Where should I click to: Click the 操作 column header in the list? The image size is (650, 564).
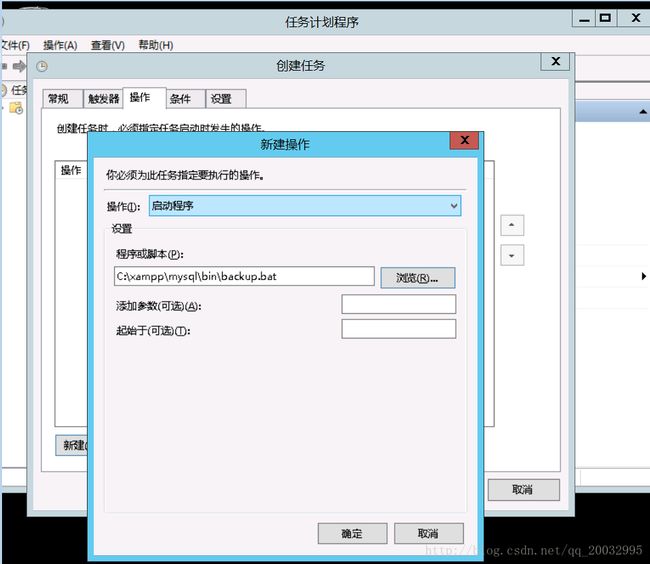click(71, 170)
